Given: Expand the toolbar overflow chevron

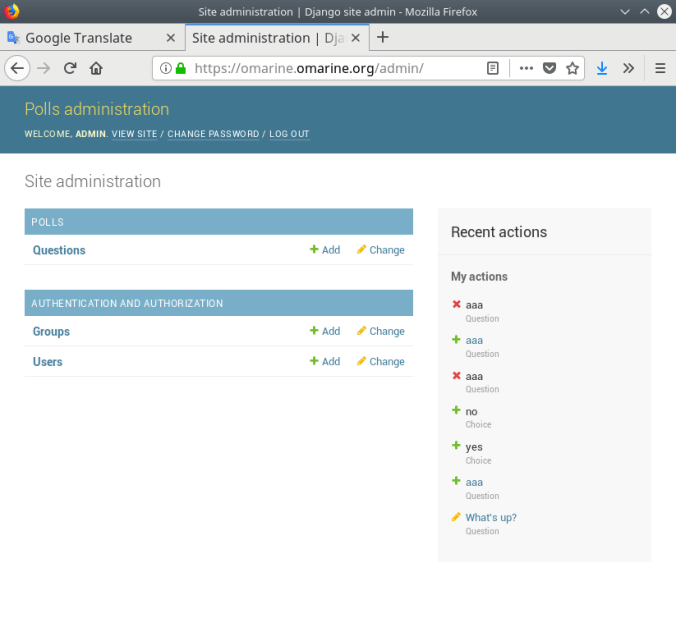Looking at the screenshot, I should click(x=628, y=68).
